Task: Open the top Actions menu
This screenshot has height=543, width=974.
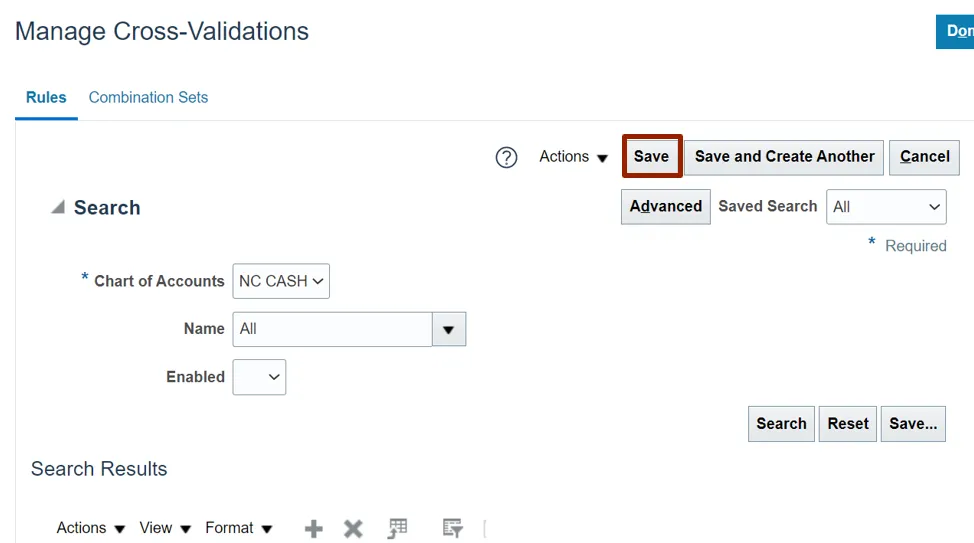Action: (x=573, y=157)
